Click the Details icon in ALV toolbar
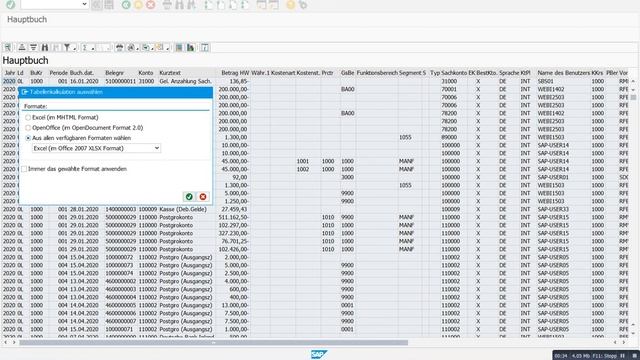 [8, 48]
